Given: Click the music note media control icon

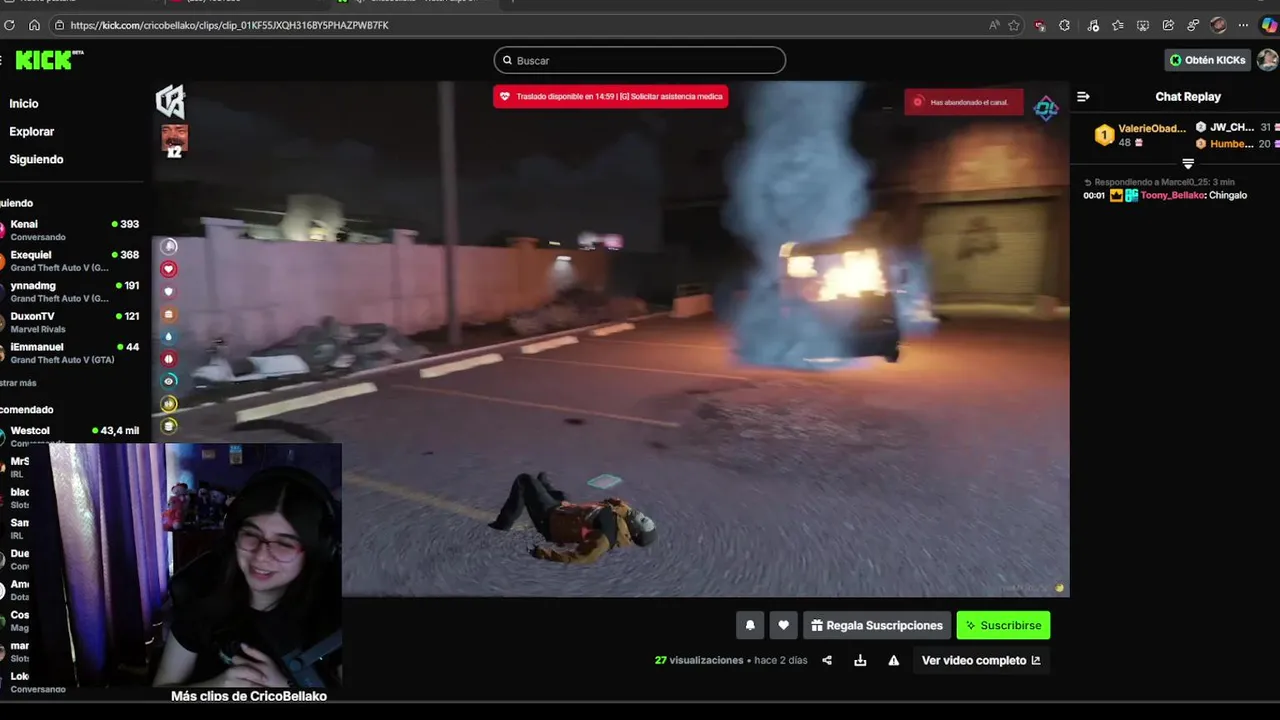Looking at the screenshot, I should pos(1092,25).
